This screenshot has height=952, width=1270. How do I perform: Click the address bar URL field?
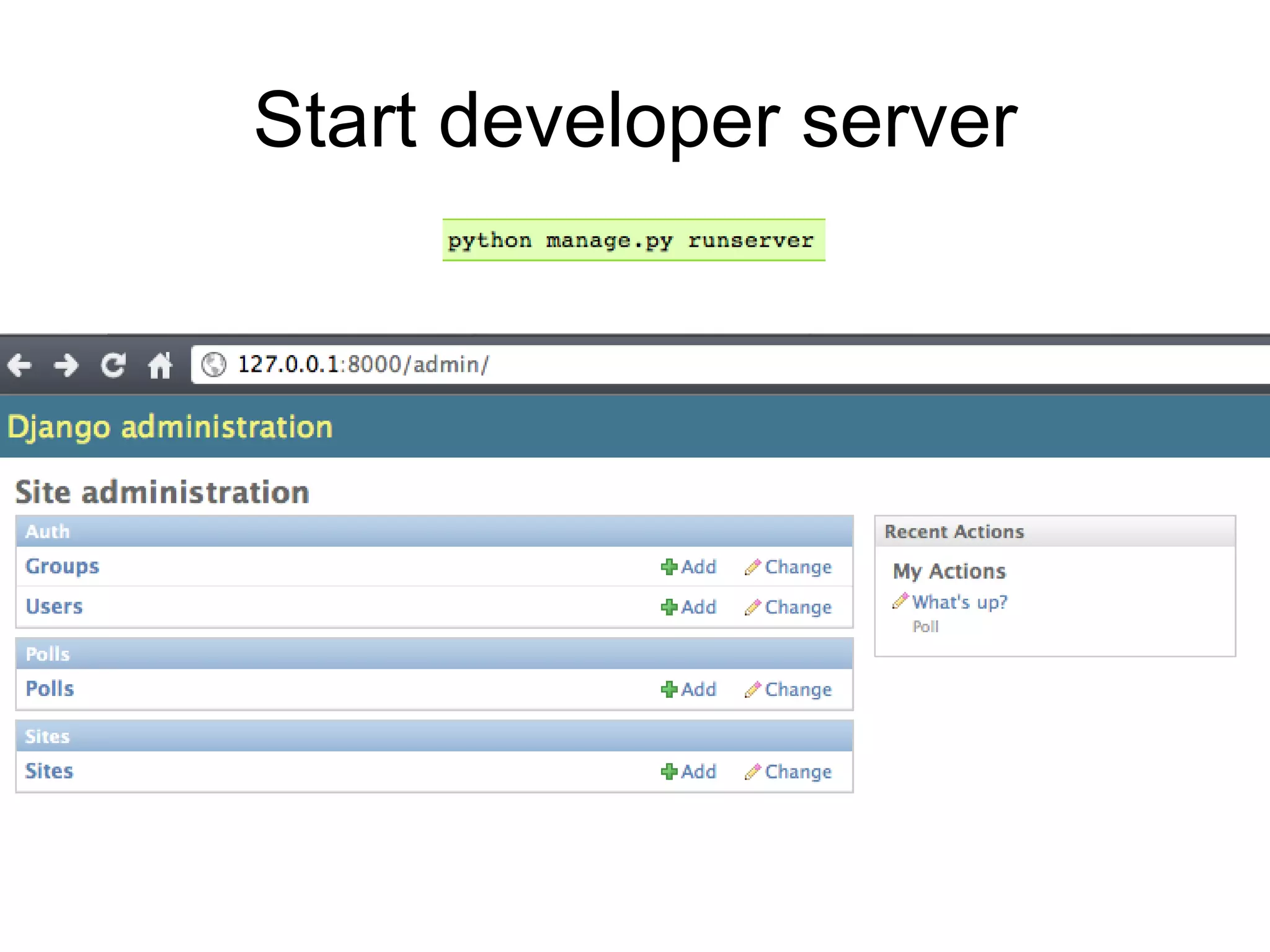730,364
